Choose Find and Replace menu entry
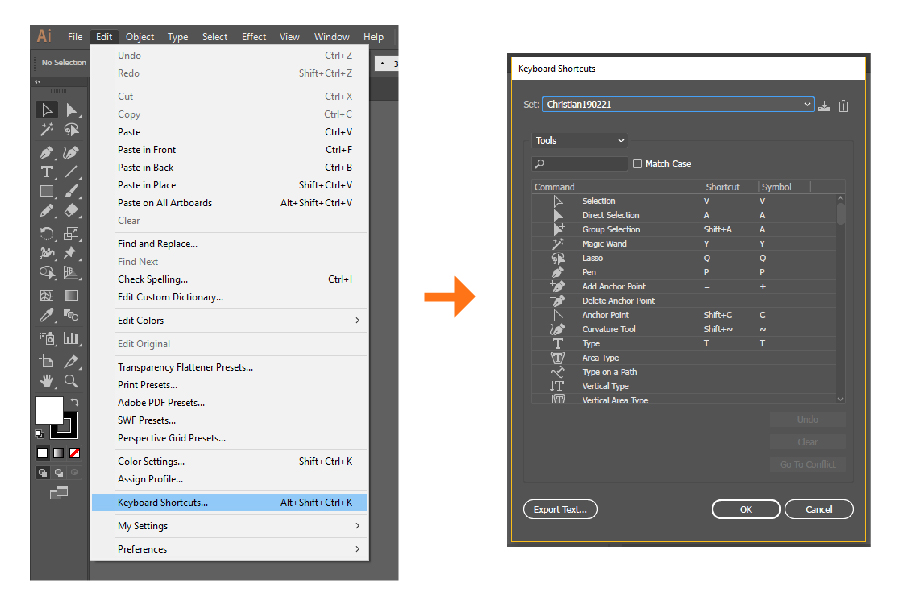The height and width of the screenshot is (600, 900). click(230, 244)
